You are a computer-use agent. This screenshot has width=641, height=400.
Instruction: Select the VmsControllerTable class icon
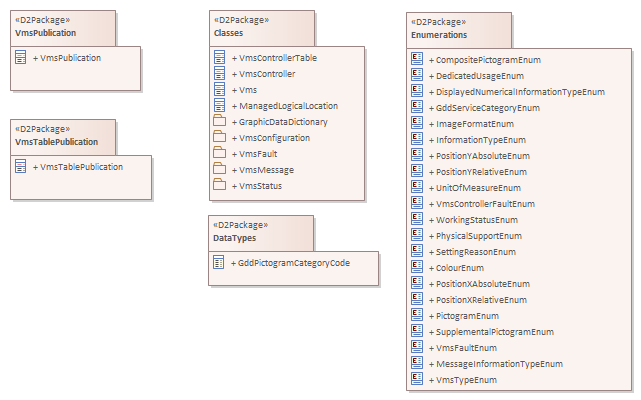pyautogui.click(x=220, y=58)
